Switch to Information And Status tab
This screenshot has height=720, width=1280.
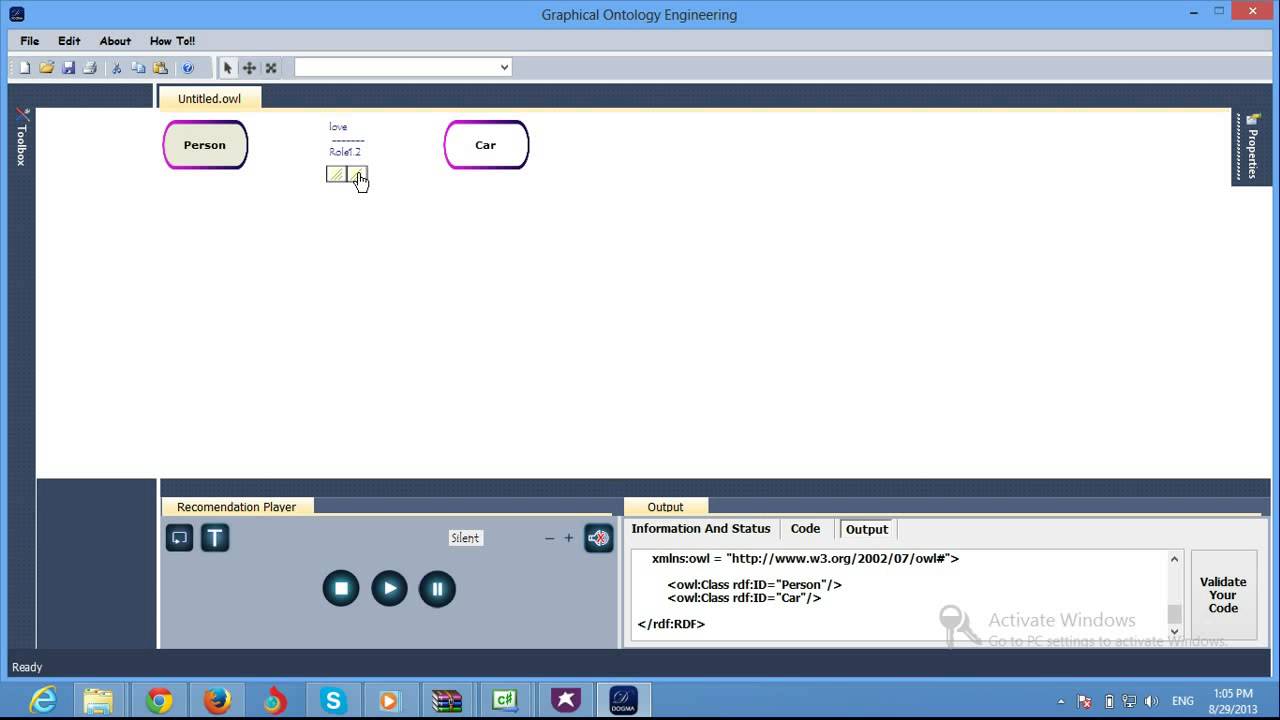pyautogui.click(x=701, y=529)
